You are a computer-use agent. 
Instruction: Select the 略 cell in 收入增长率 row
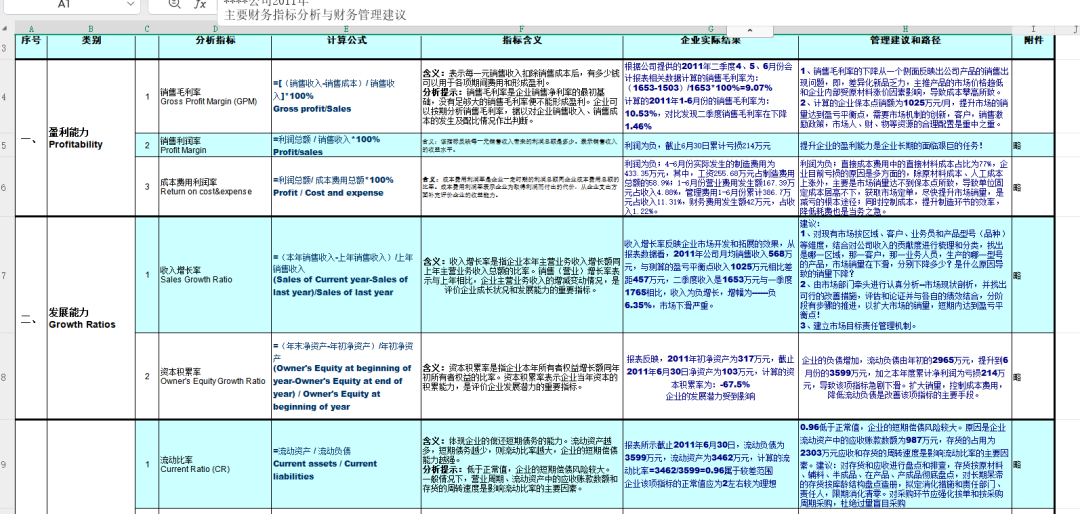point(1032,275)
